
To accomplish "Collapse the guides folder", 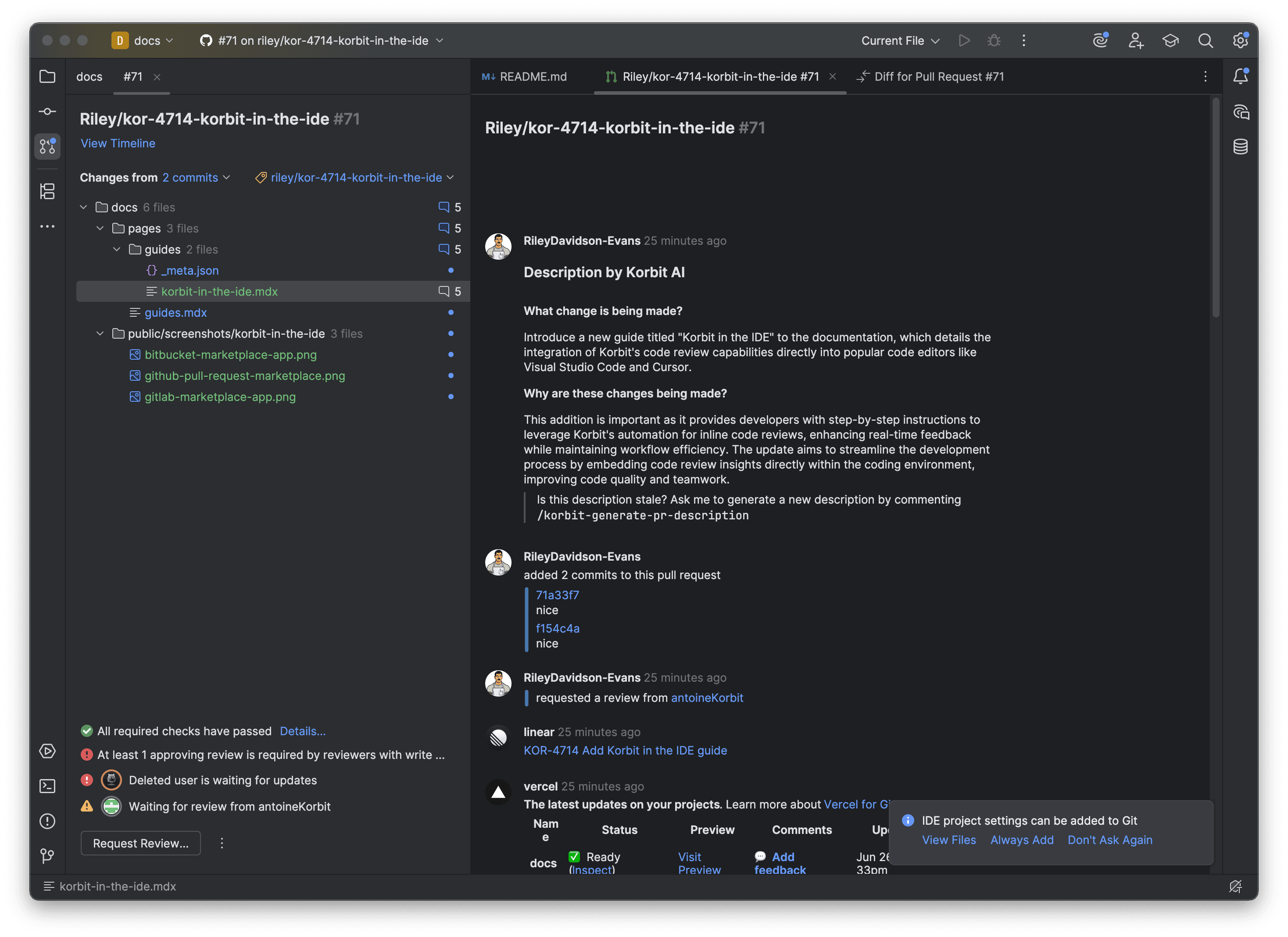I will (x=116, y=249).
